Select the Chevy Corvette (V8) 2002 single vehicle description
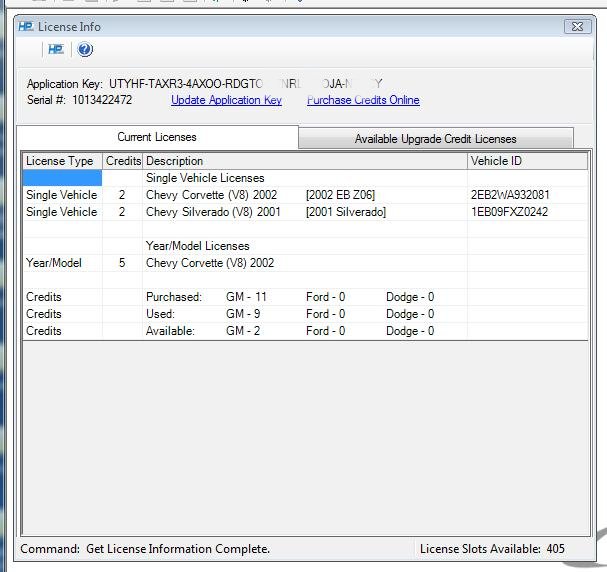The image size is (607, 572). [211, 195]
